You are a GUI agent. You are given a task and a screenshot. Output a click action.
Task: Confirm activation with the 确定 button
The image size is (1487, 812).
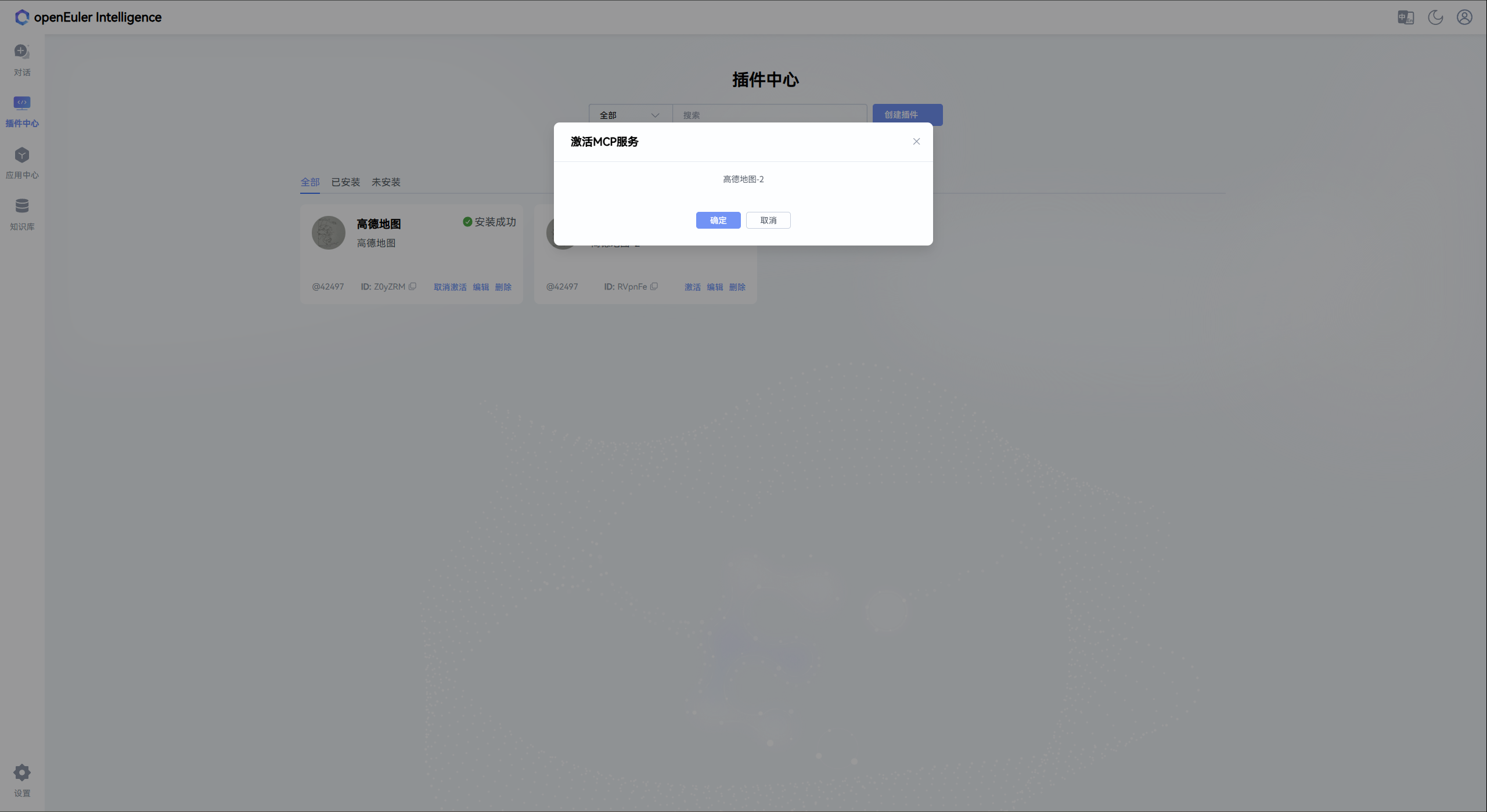coord(718,220)
